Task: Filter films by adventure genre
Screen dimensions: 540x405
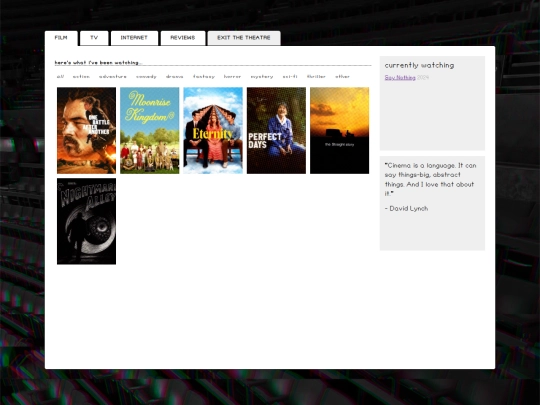Action: (x=113, y=76)
